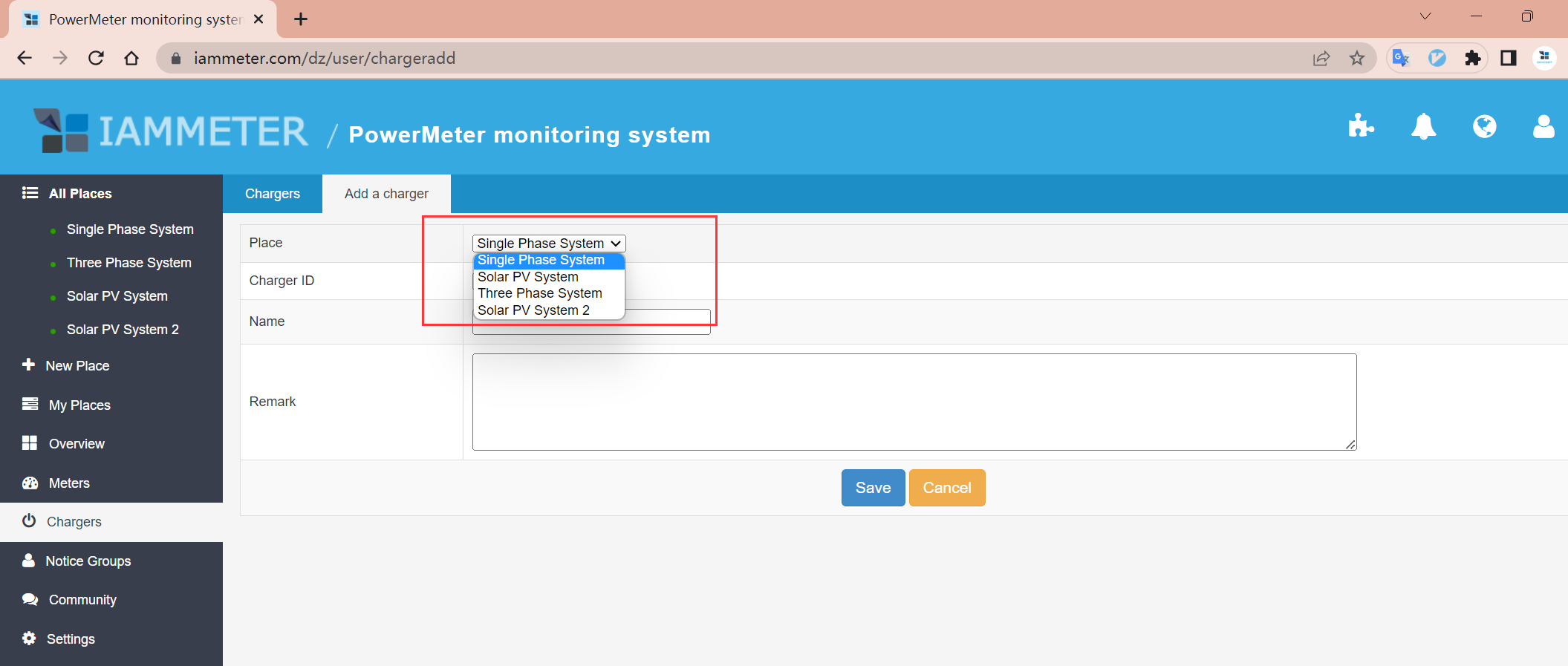Bookmark this page with star icon

click(x=1356, y=59)
